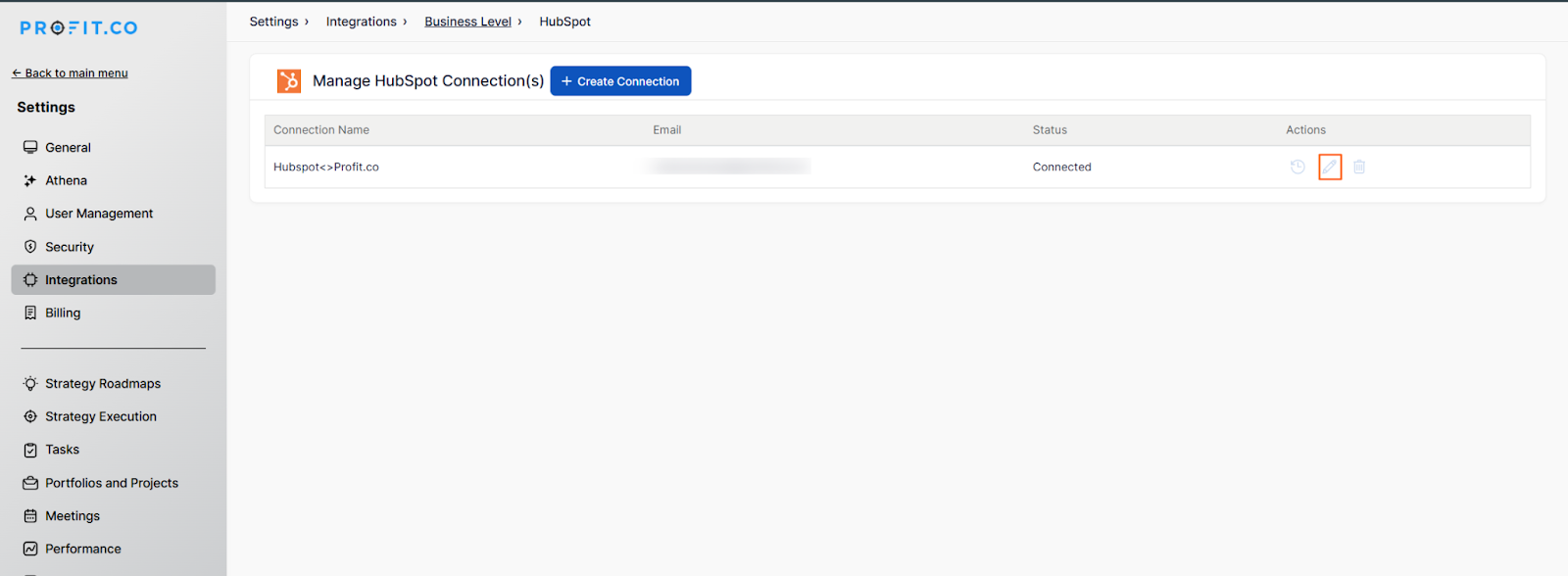Select Integrations in sidebar
Viewport: 1568px width, 576px height.
[114, 280]
